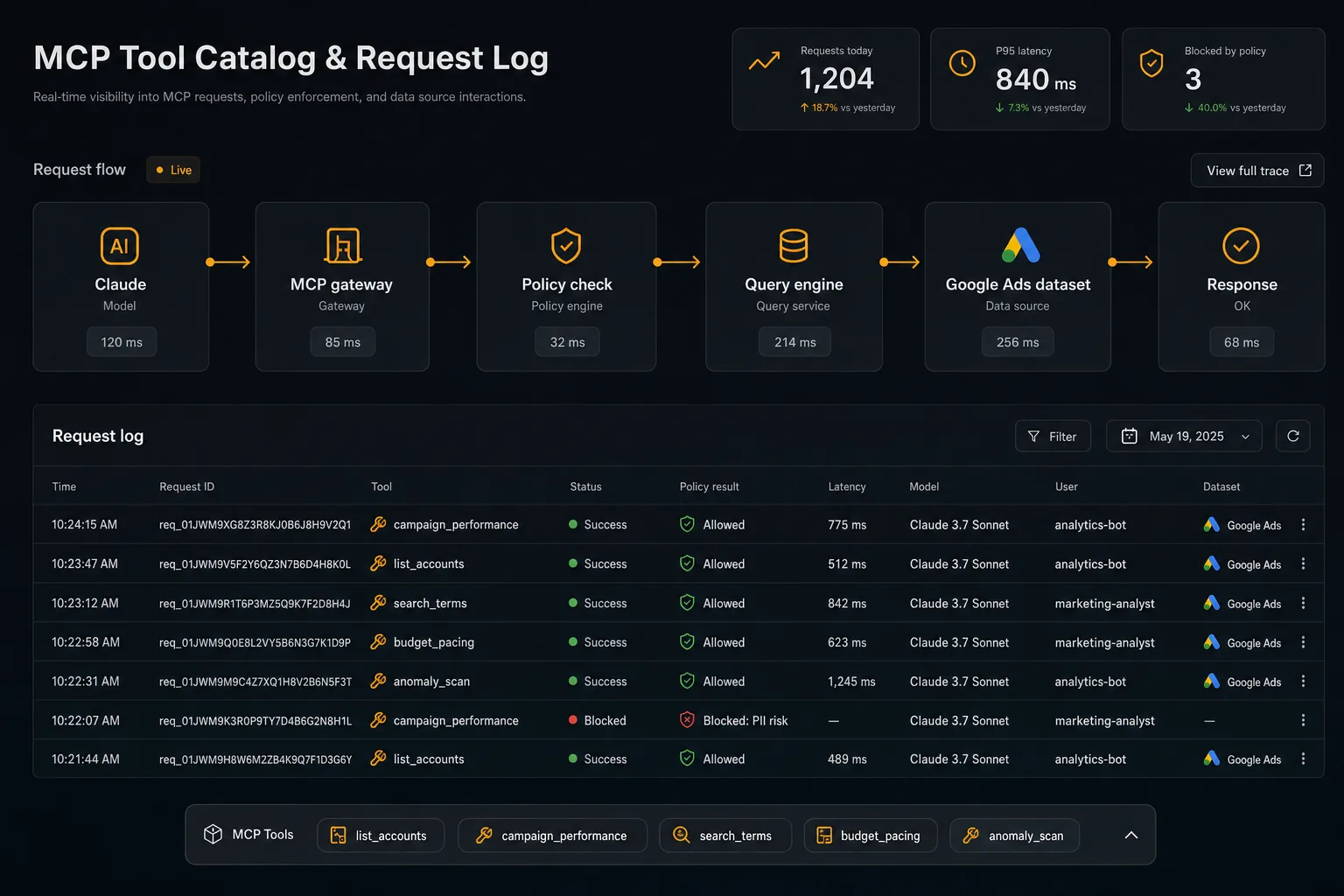Click marketing-analyst user in 10:22:58 AM row
Screen dimensions: 1344x896
tap(1104, 642)
